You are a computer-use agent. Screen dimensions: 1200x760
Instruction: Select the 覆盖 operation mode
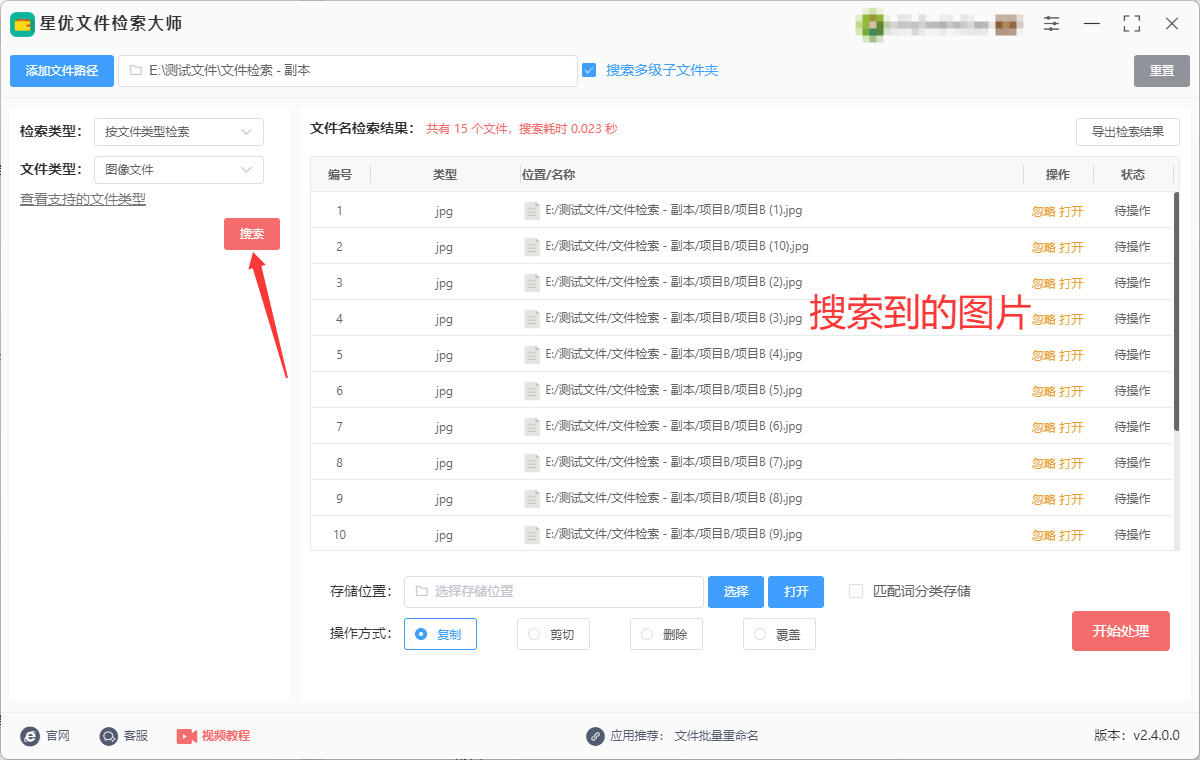(x=779, y=634)
